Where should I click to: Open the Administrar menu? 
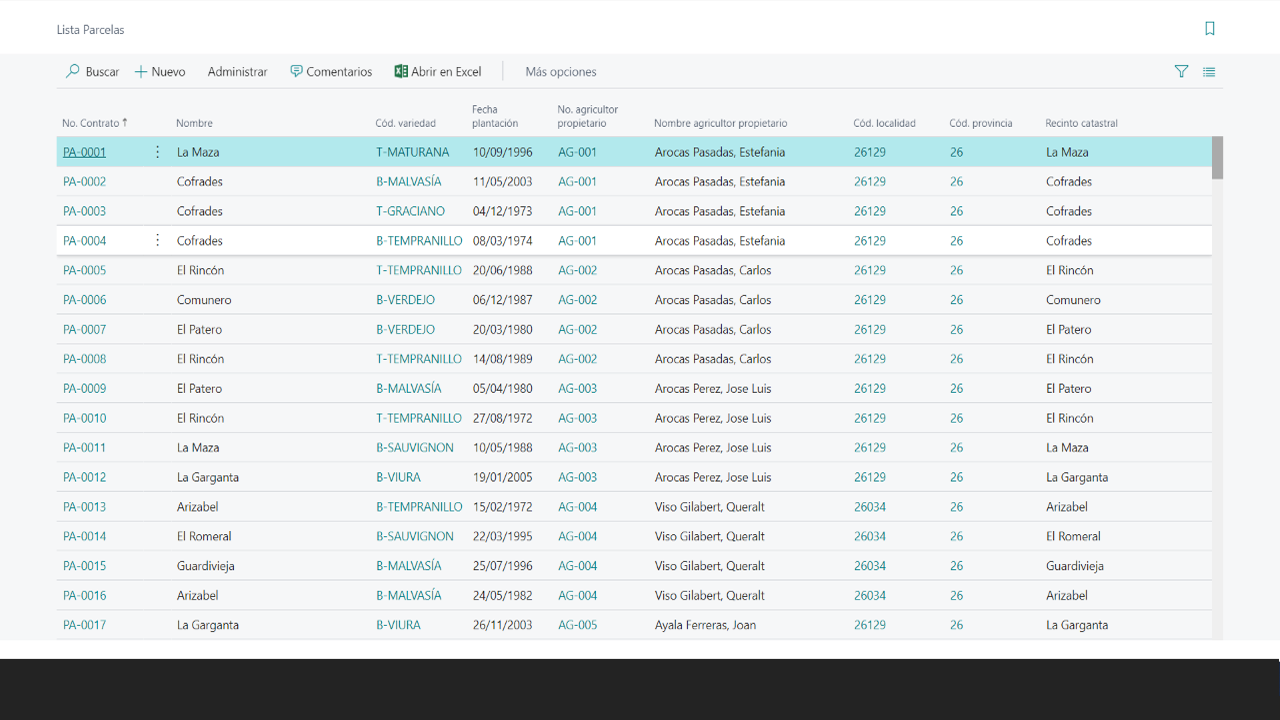[238, 72]
